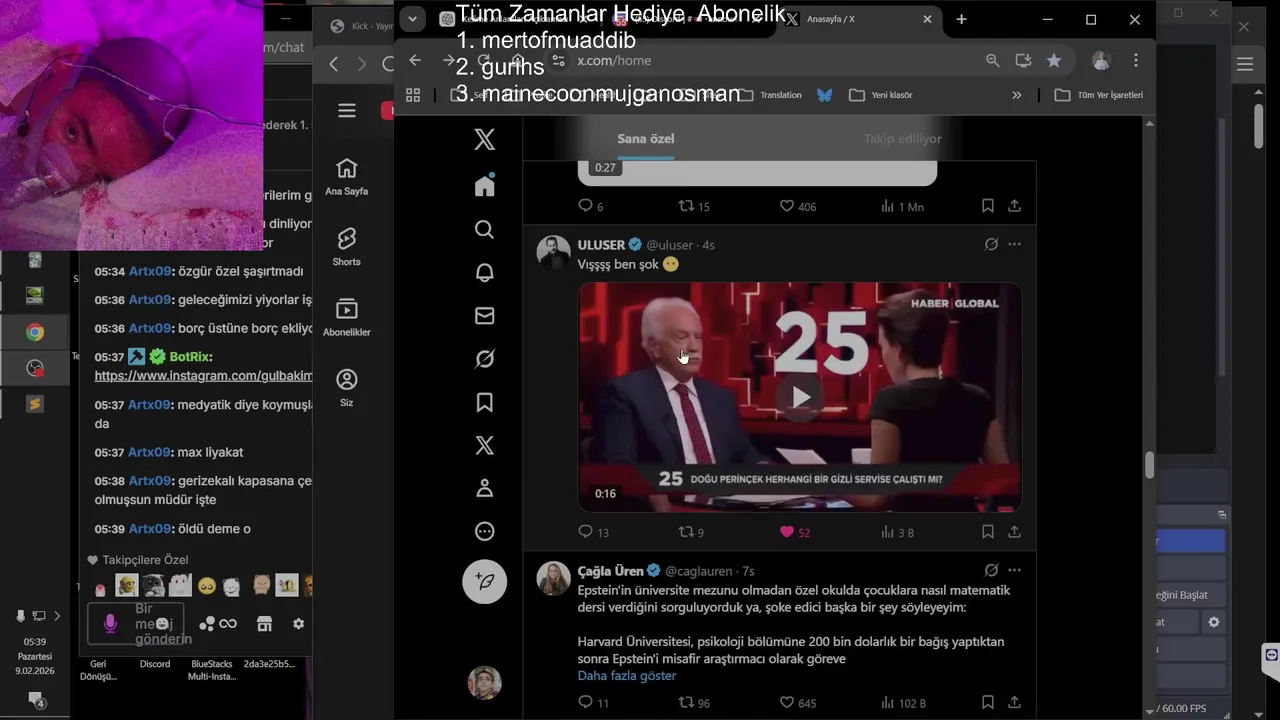Screen dimensions: 1280x720
Task: Reply to Çağla Üren's post, 11 replies
Action: tap(594, 703)
